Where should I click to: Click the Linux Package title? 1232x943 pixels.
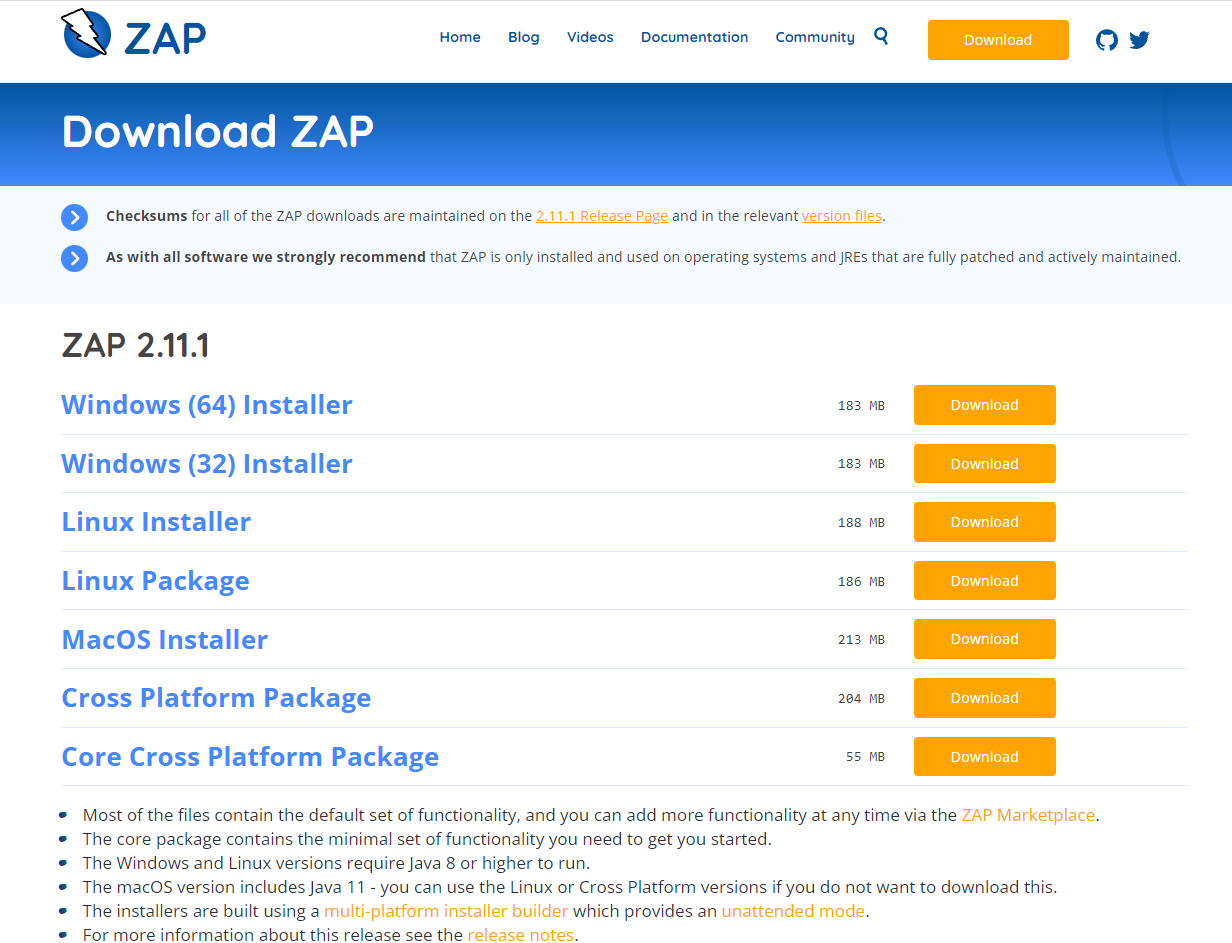(x=156, y=581)
